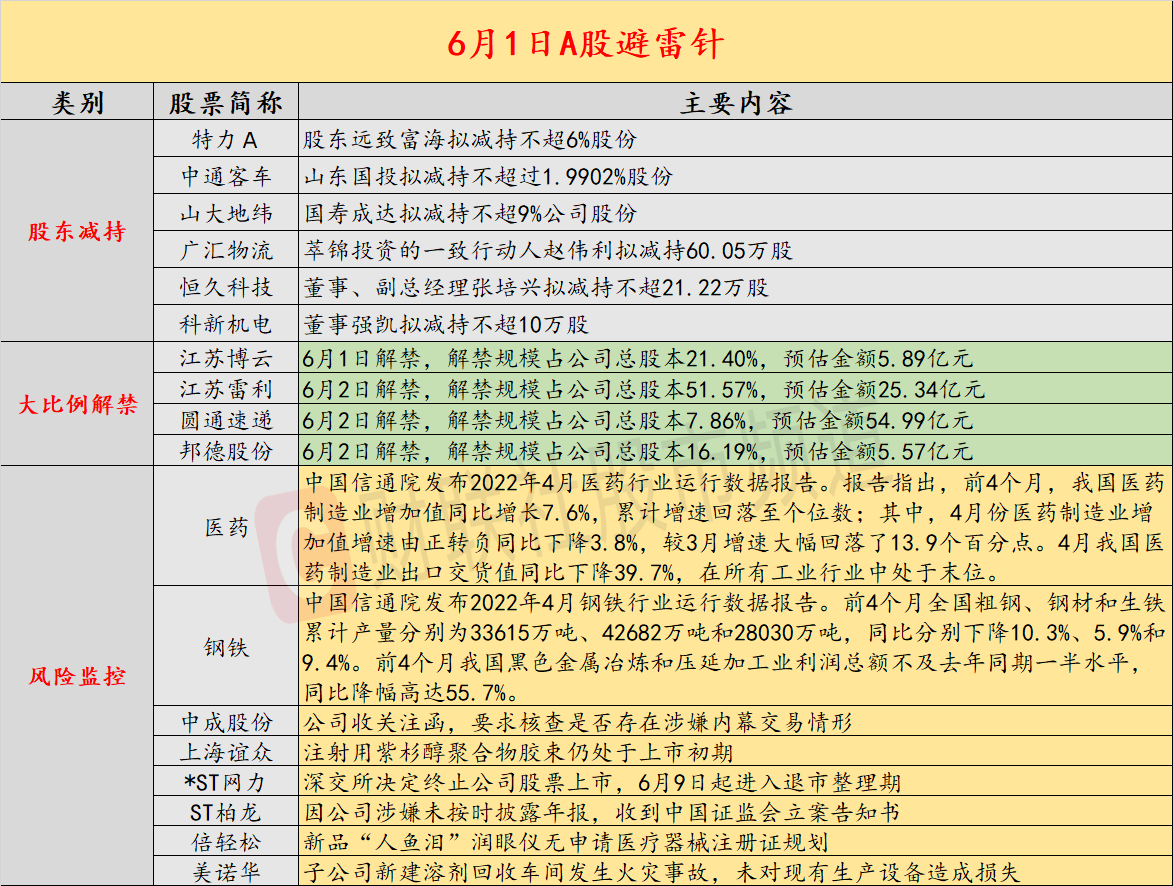This screenshot has height=886, width=1173.
Task: Click text 股东远致富海拟减持不超6%股份
Action: [470, 139]
